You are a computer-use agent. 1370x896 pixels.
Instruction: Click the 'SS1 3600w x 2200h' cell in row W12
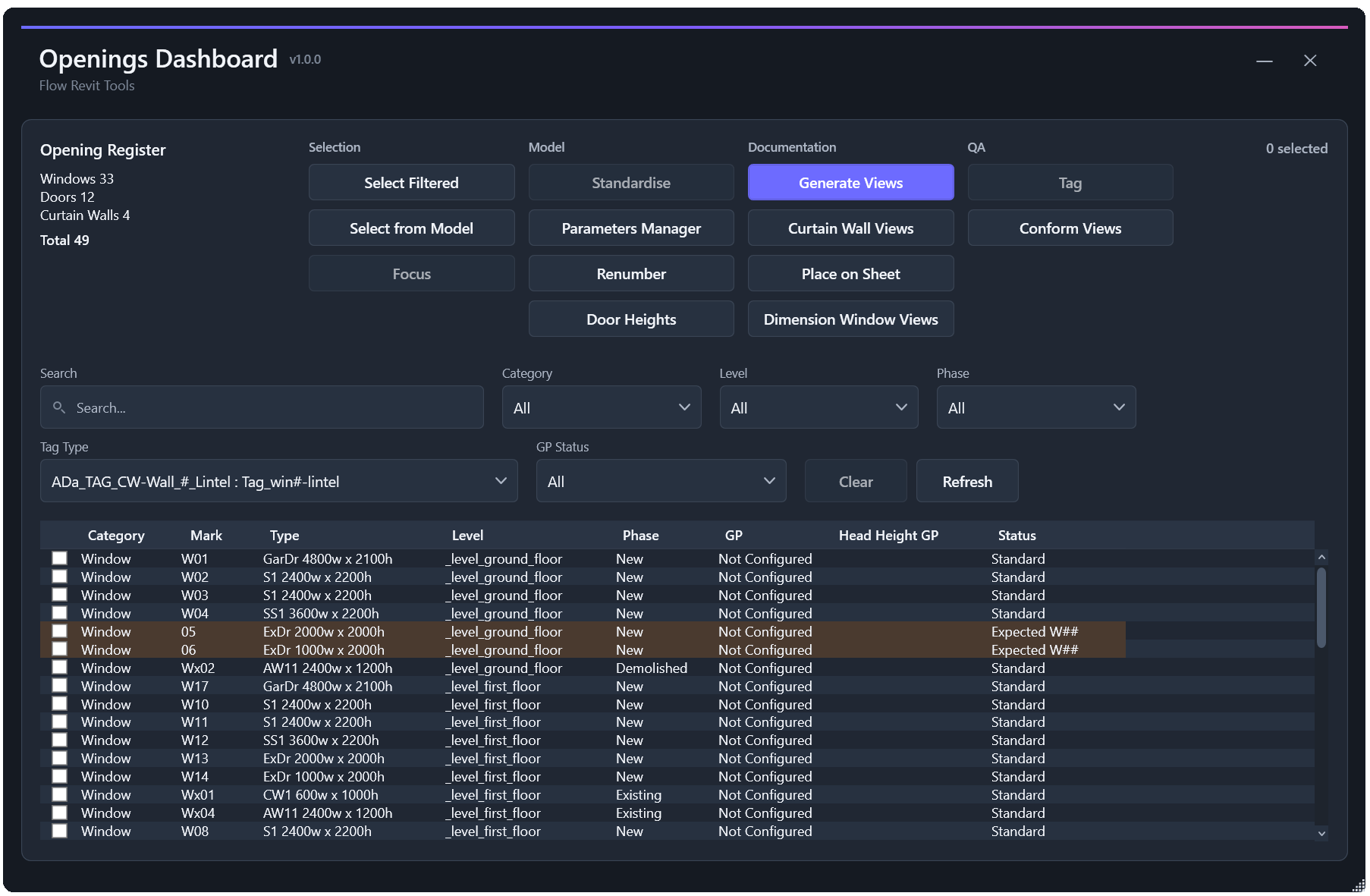tap(321, 740)
